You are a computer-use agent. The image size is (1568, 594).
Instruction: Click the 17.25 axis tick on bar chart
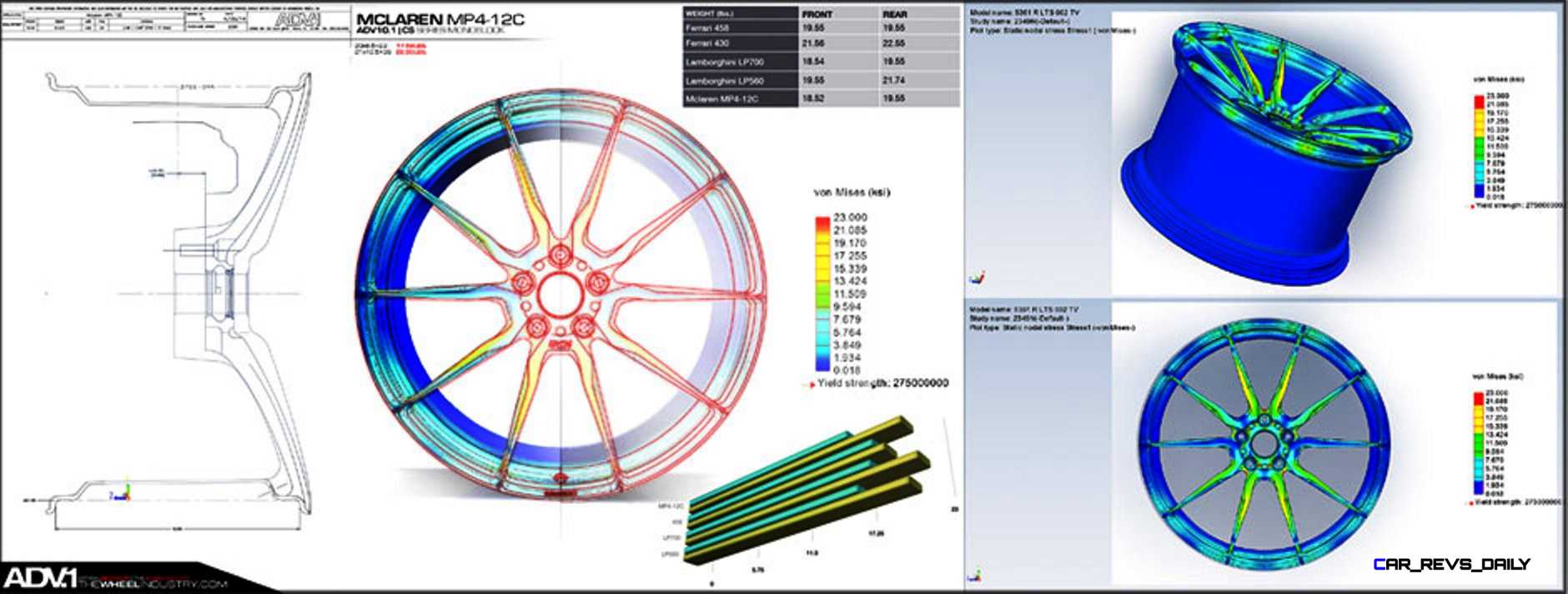click(876, 532)
